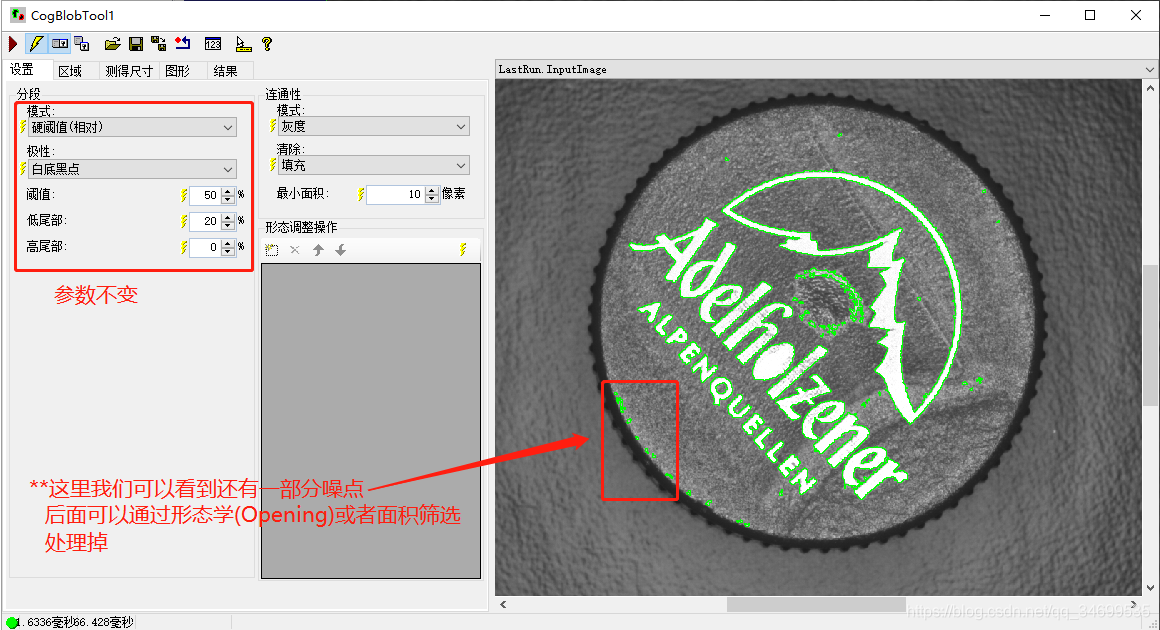The image size is (1160, 630).
Task: Decrease 最小面积 with the down spinner arrow
Action: (432, 199)
